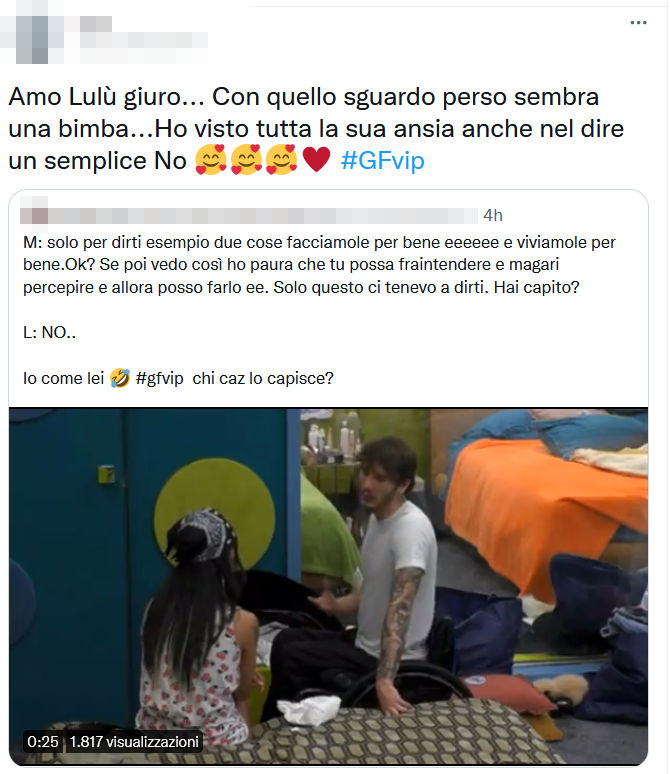Screen dimensions: 670x774
Task: Click the first smiling face with hearts emoji
Action: tap(211, 159)
